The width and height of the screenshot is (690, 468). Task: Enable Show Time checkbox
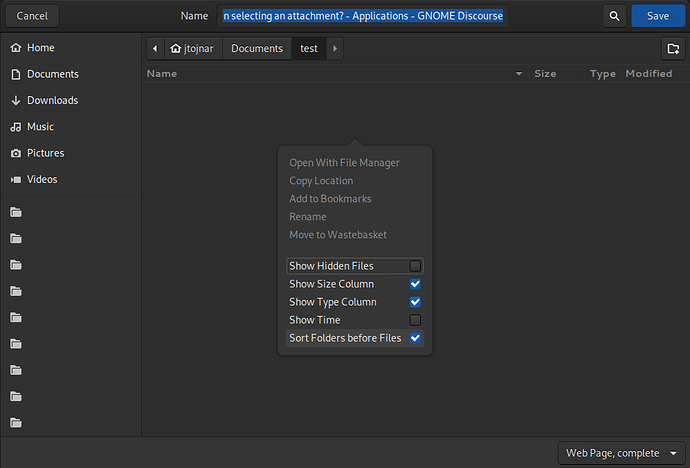click(x=415, y=320)
